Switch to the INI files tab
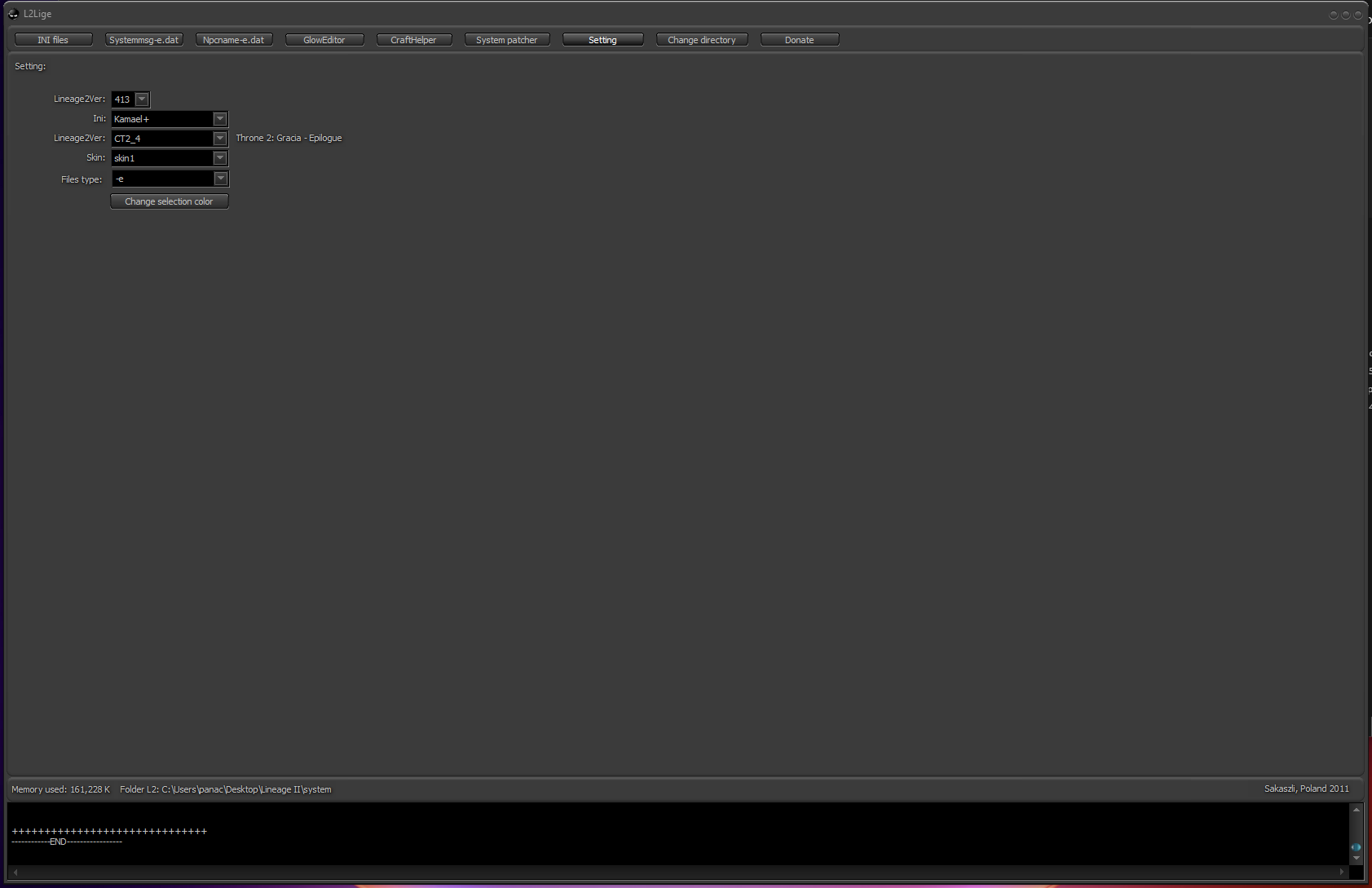The width and height of the screenshot is (1372, 888). 53,40
